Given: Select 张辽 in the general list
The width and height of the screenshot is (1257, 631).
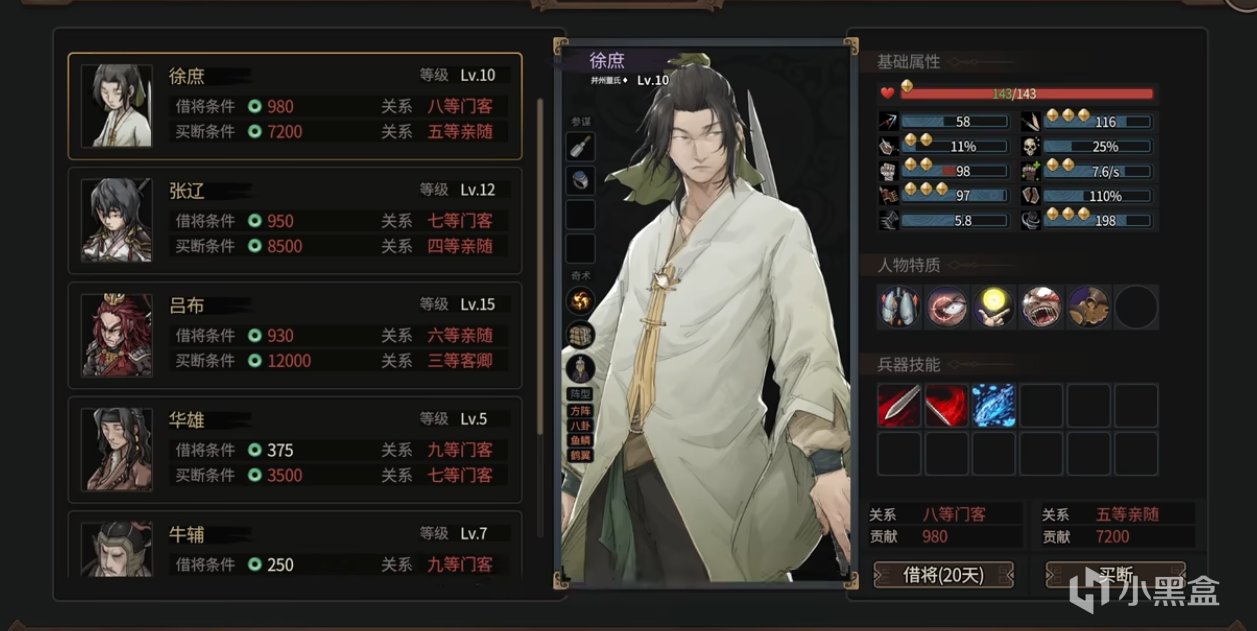Looking at the screenshot, I should click(x=295, y=220).
